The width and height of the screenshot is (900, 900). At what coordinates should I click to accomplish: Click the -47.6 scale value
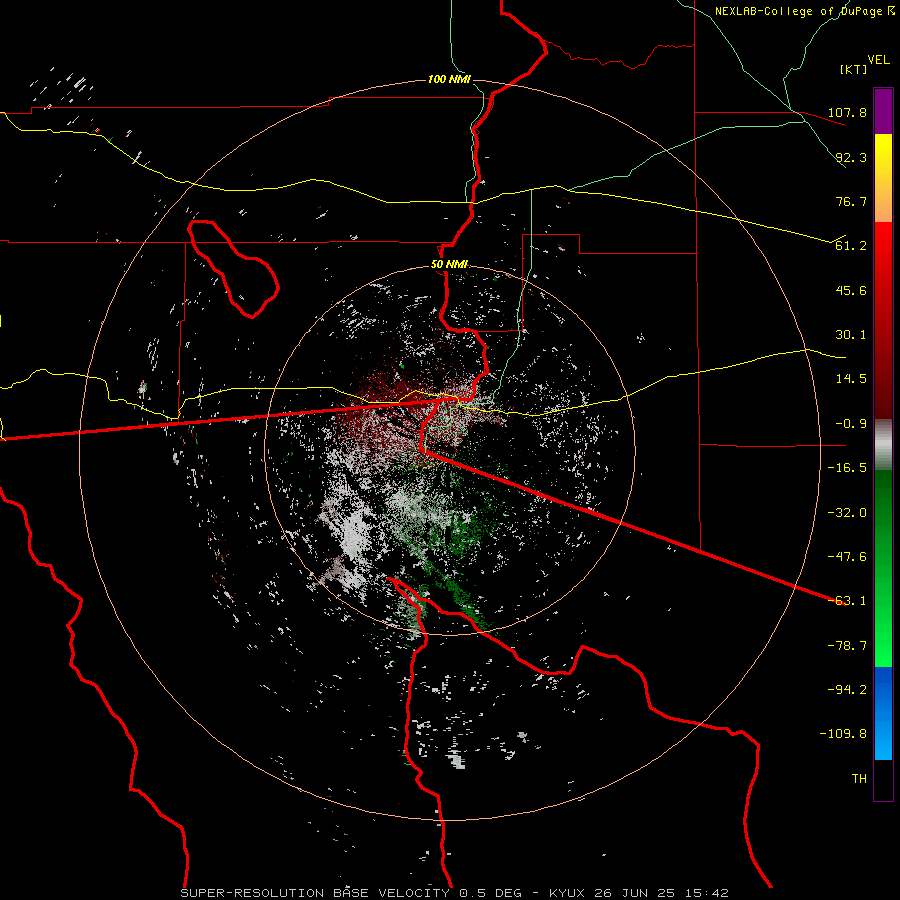pos(847,557)
